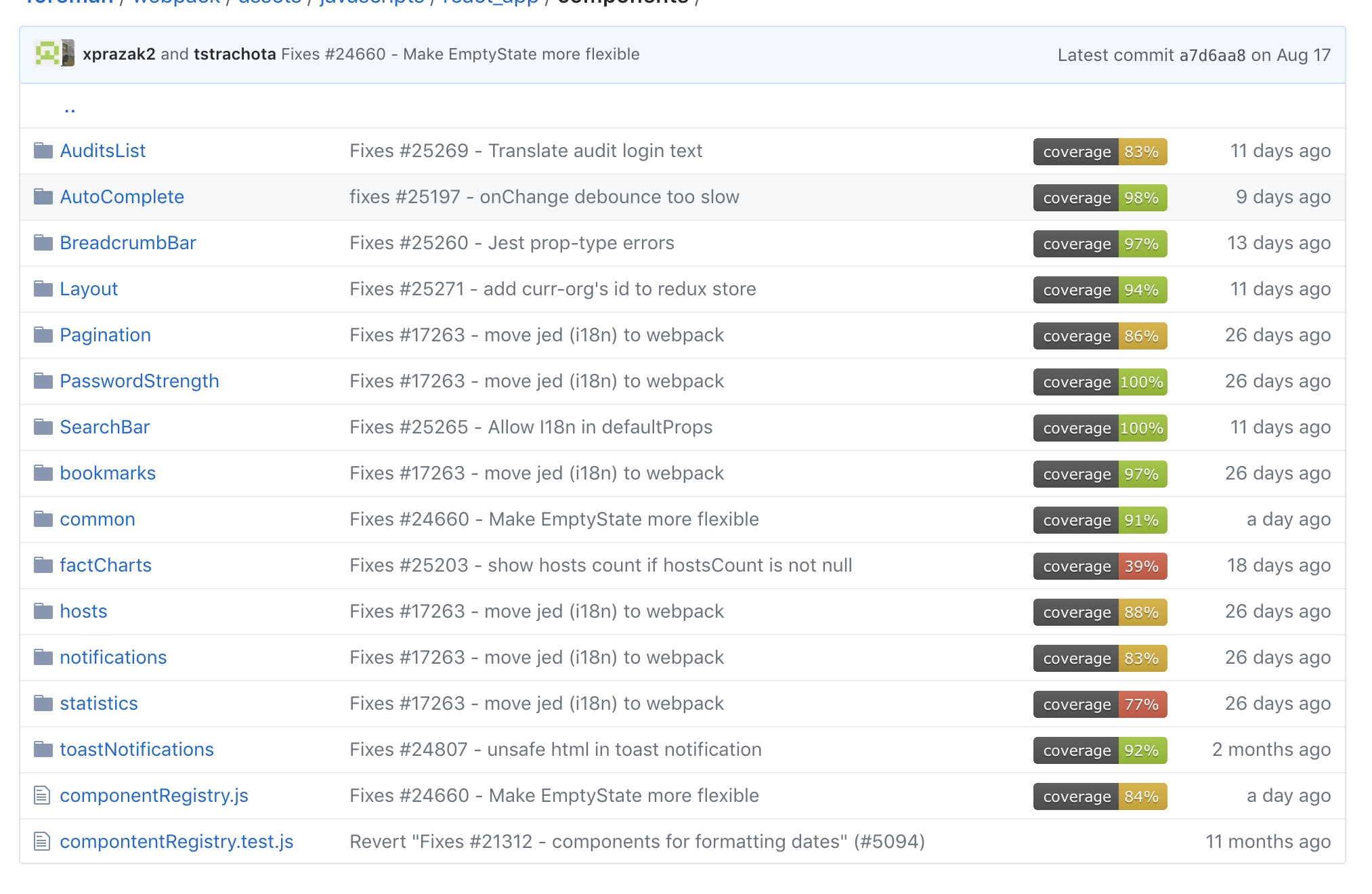This screenshot has height=894, width=1372.
Task: Click the folder icon beside AuditsList
Action: (43, 150)
